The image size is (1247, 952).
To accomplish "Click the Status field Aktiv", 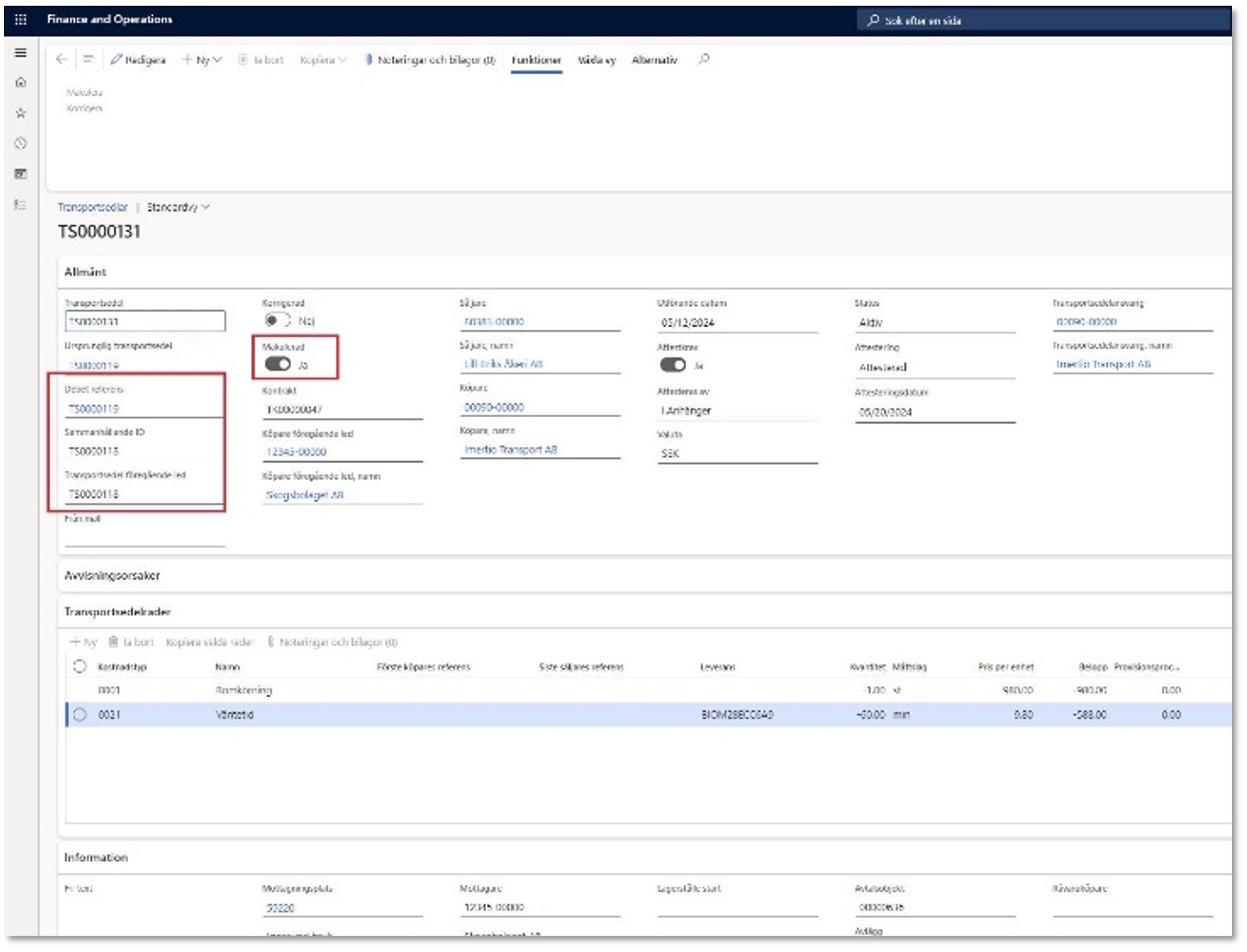I will point(935,323).
